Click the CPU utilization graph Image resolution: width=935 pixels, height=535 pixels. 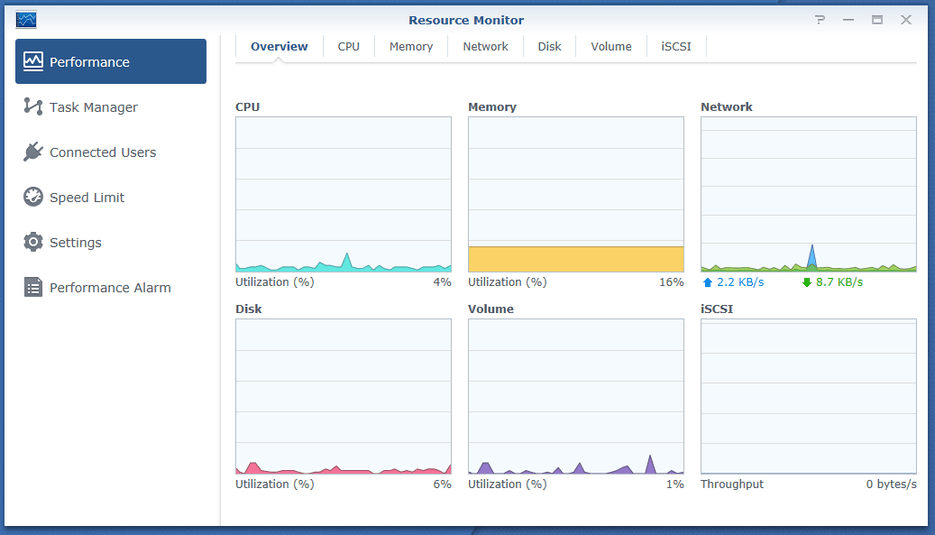[343, 194]
